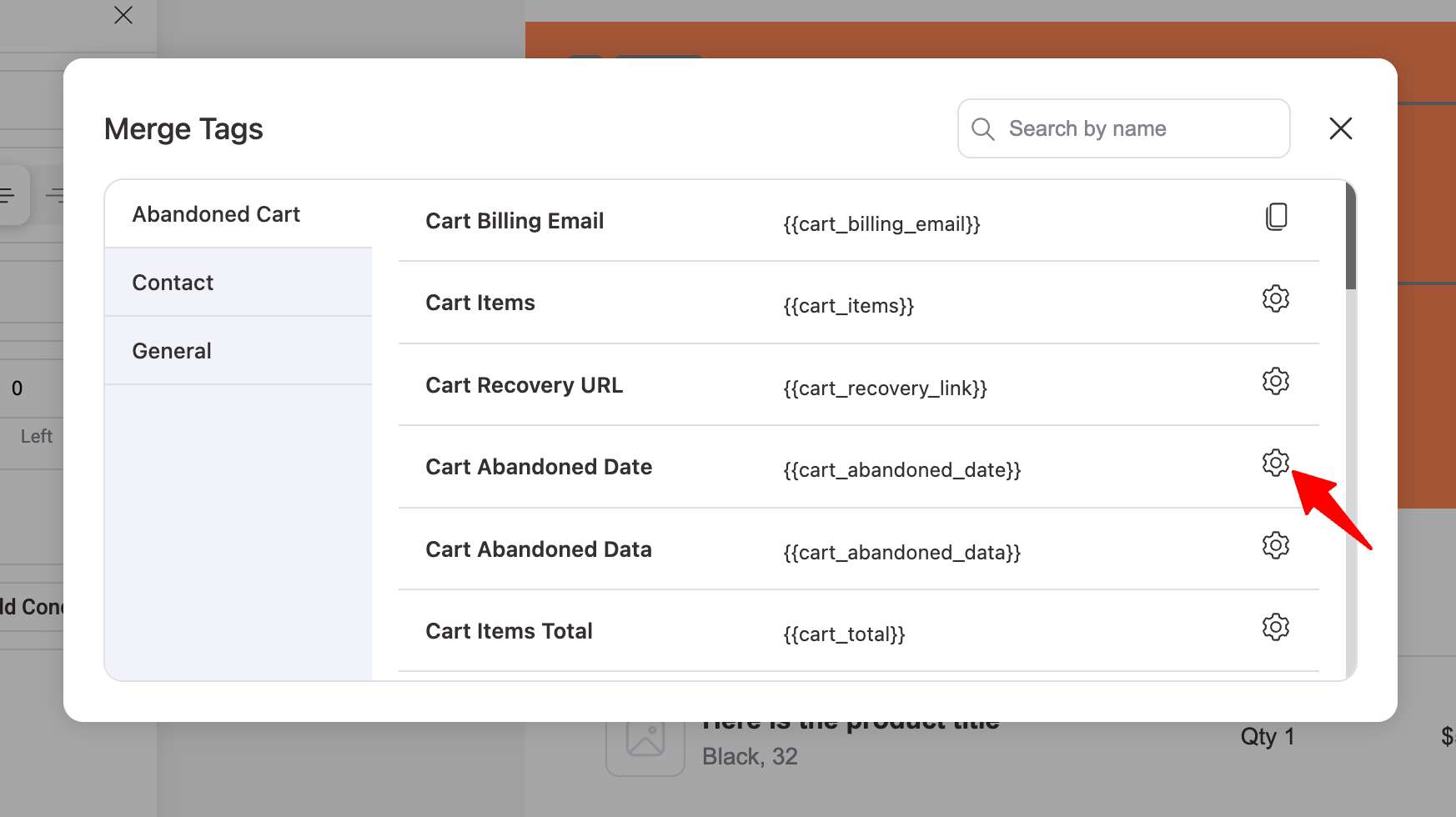Select the Cart Billing Email label
The image size is (1456, 817).
point(515,221)
